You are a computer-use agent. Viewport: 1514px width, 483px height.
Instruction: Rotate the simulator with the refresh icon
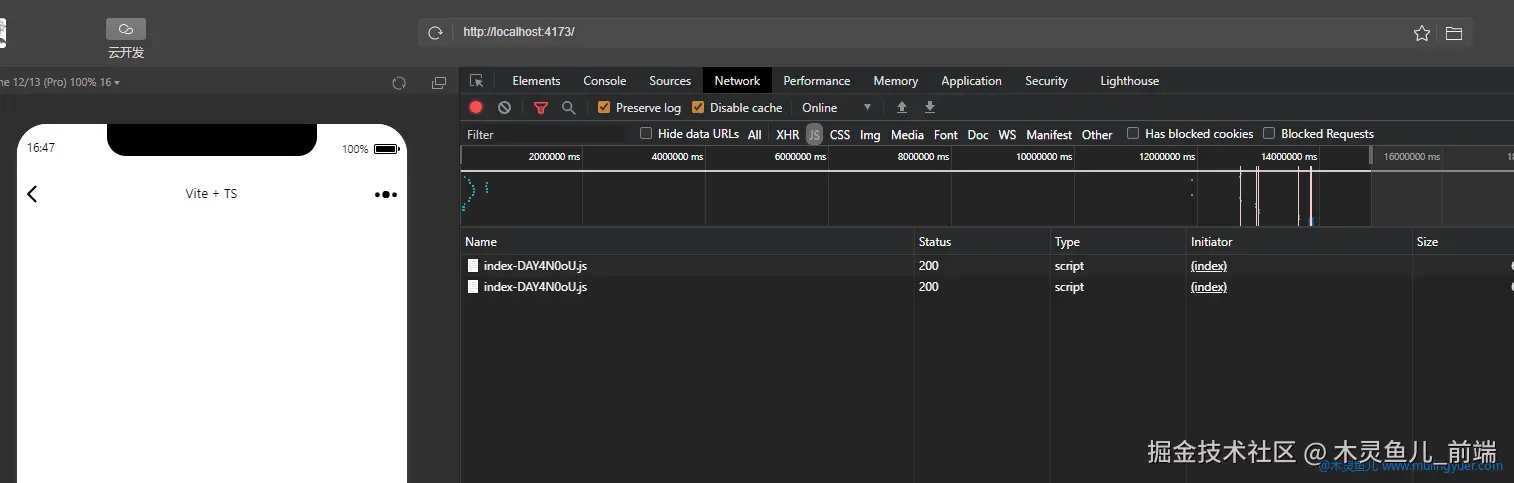tap(399, 83)
